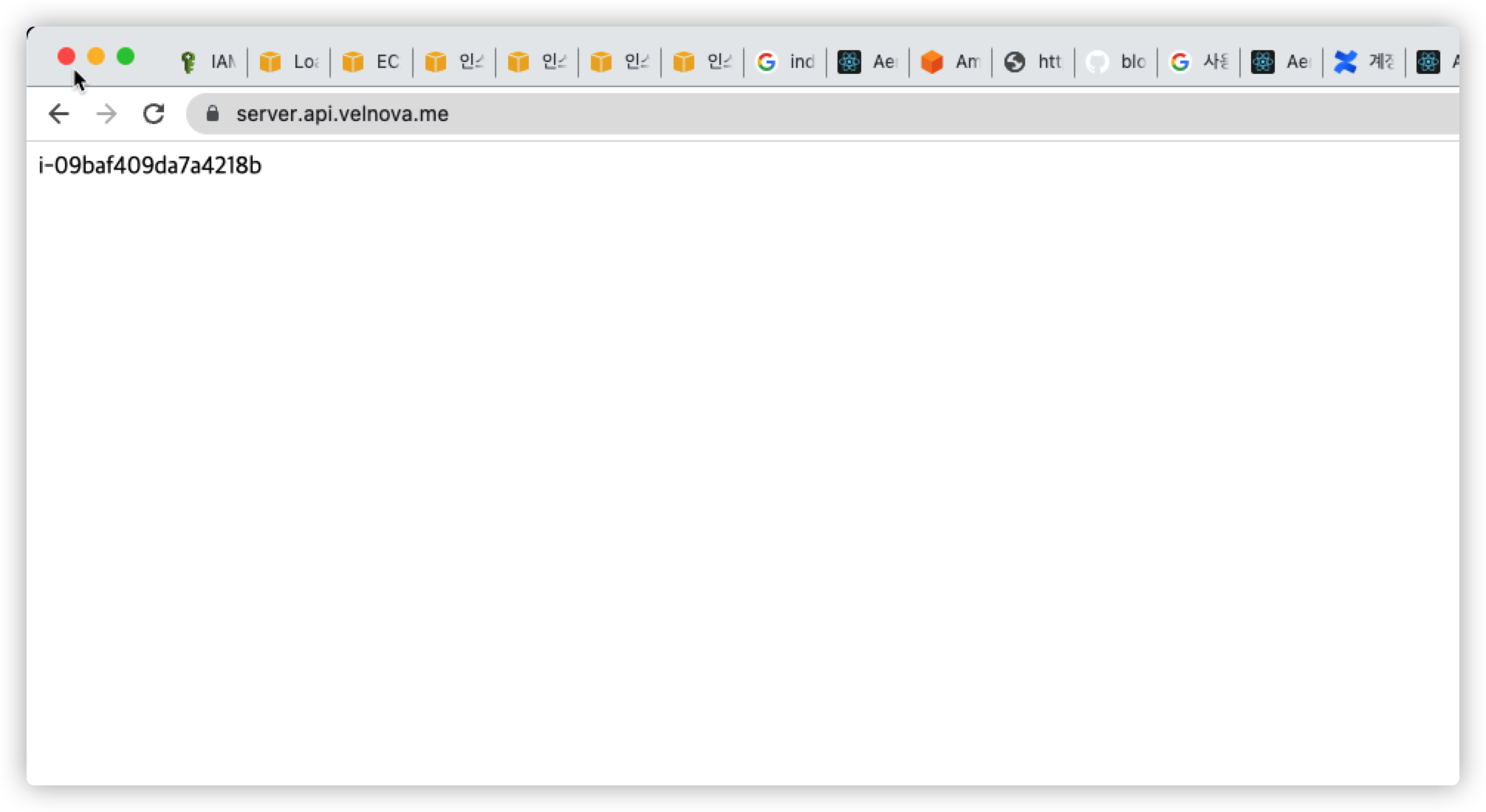Click the green fullscreen window button
The height and width of the screenshot is (812, 1486).
coord(126,57)
